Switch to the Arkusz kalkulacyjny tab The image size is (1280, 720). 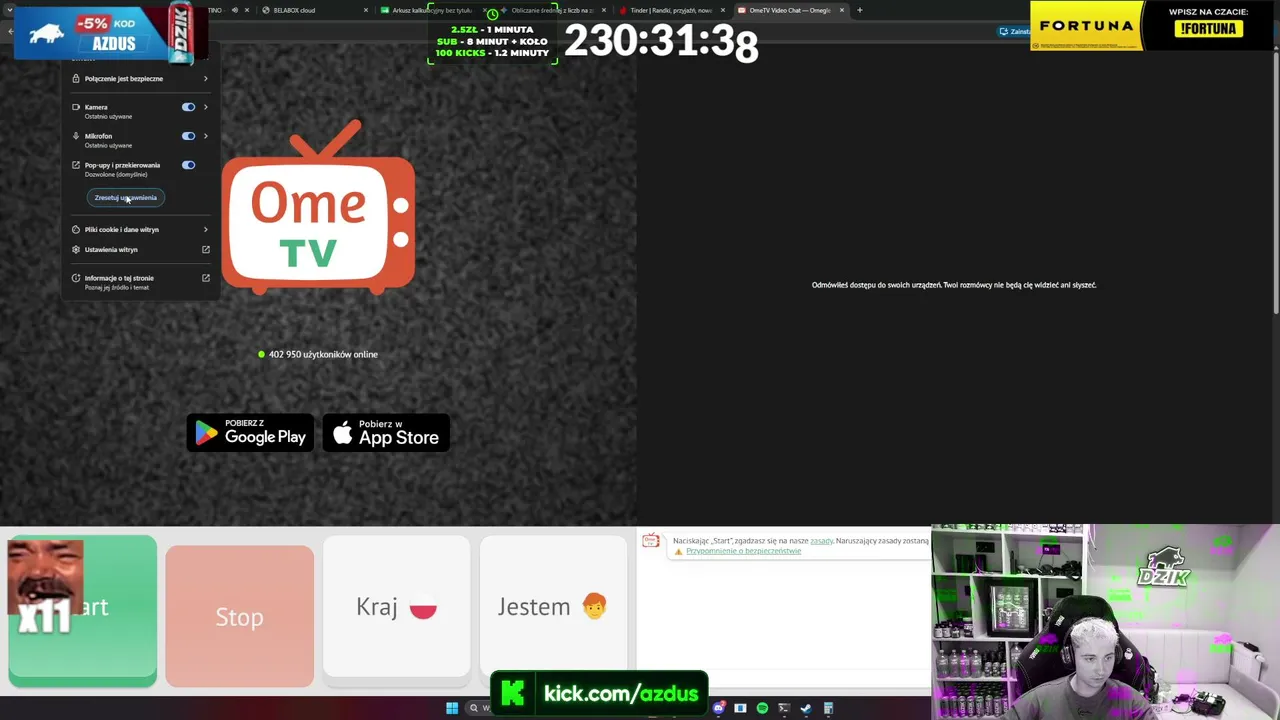(433, 10)
